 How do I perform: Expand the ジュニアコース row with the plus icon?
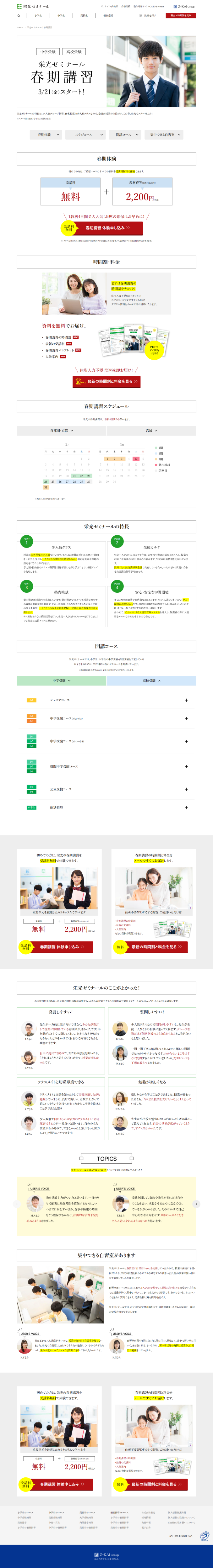click(186, 700)
